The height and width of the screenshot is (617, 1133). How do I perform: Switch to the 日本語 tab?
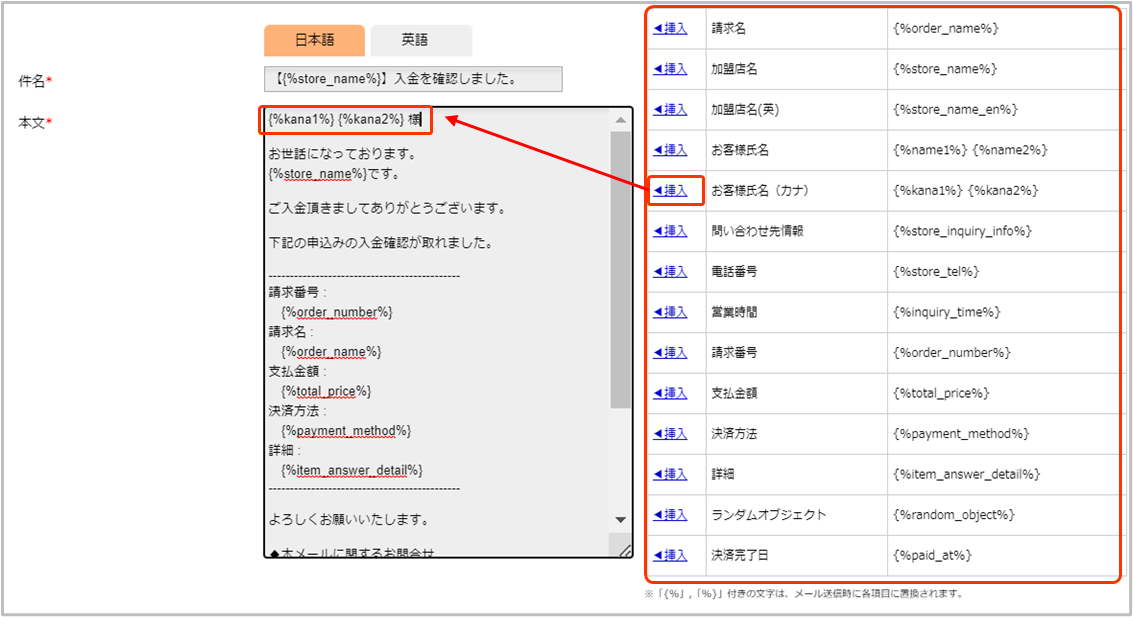pos(314,41)
